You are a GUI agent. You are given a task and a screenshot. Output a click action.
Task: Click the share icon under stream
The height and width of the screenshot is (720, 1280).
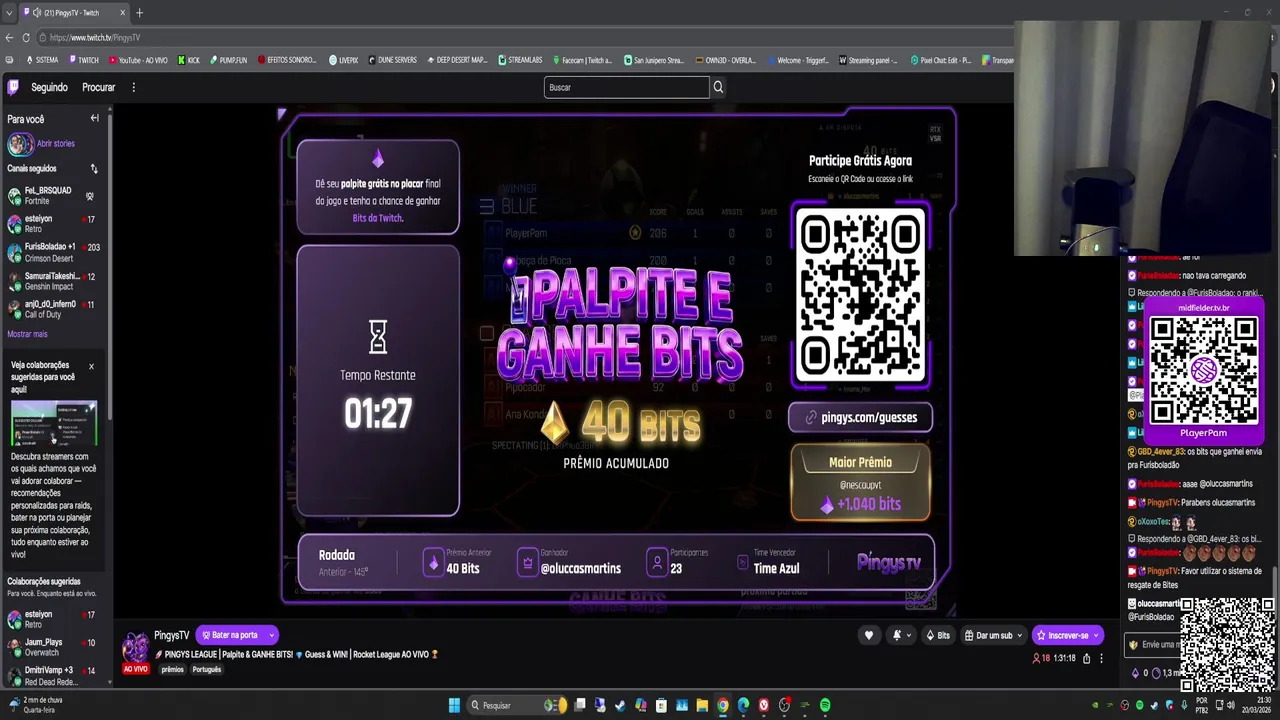[1086, 658]
